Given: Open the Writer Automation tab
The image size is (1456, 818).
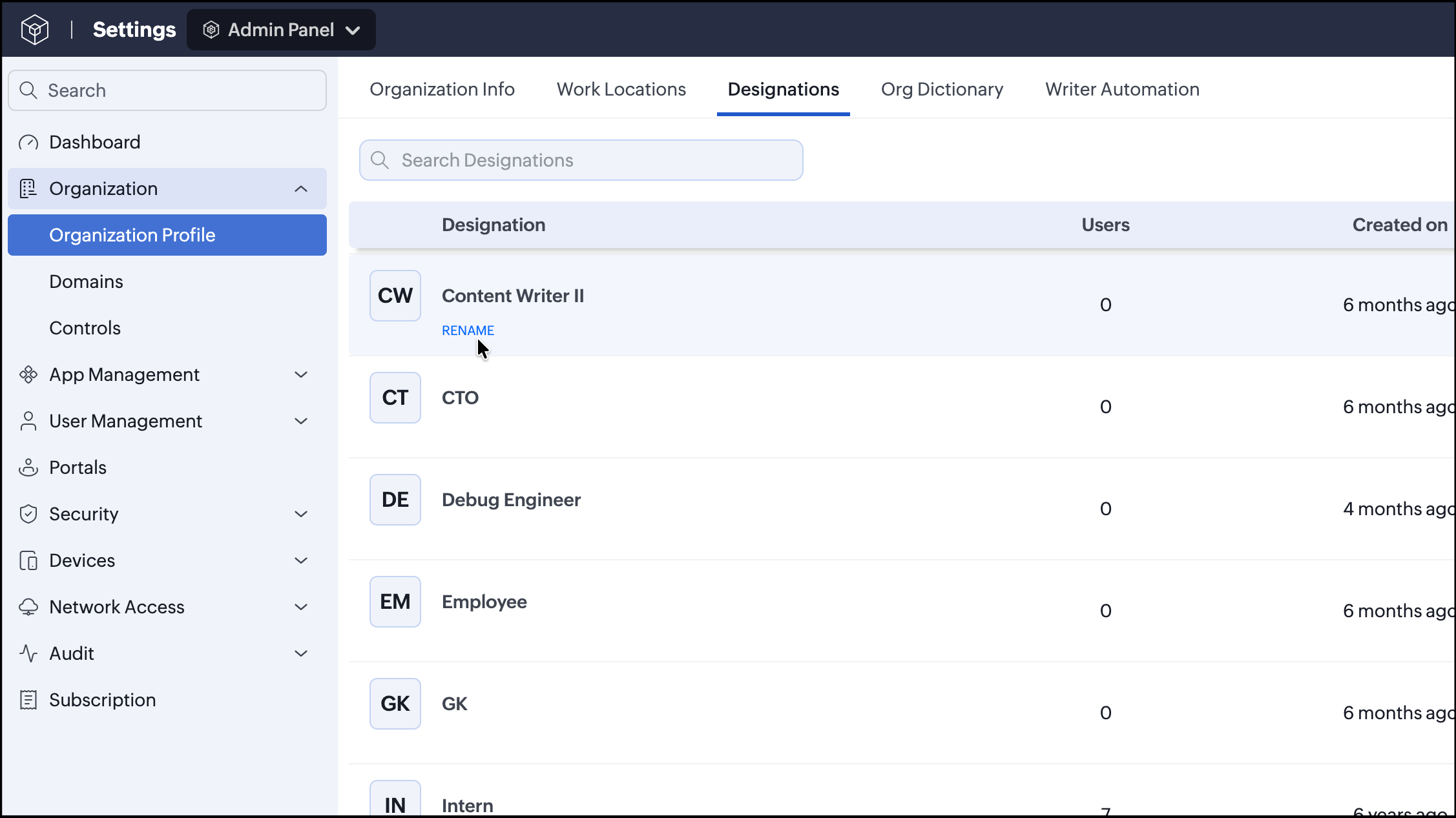Looking at the screenshot, I should coord(1122,89).
